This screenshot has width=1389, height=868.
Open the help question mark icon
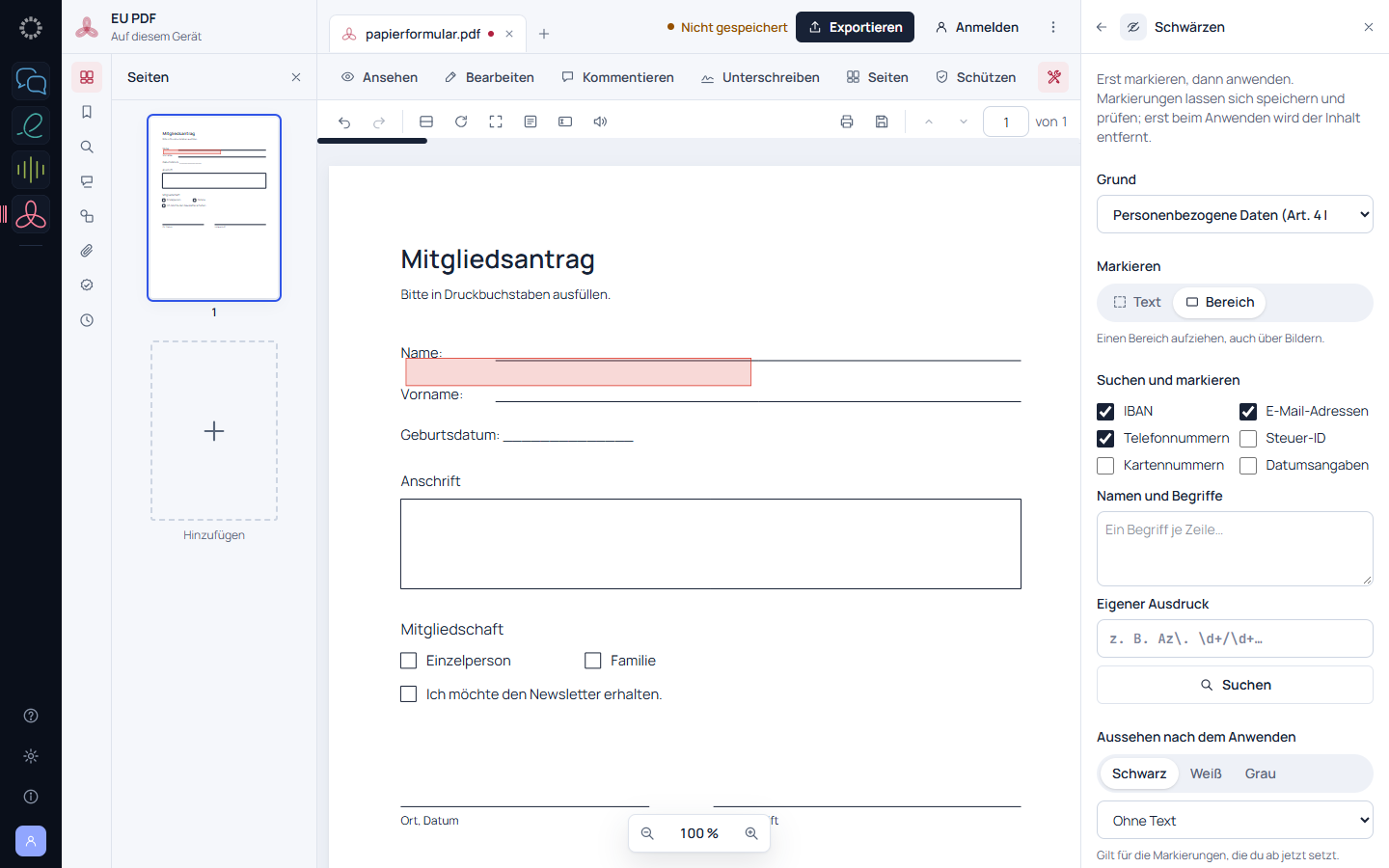pos(31,716)
